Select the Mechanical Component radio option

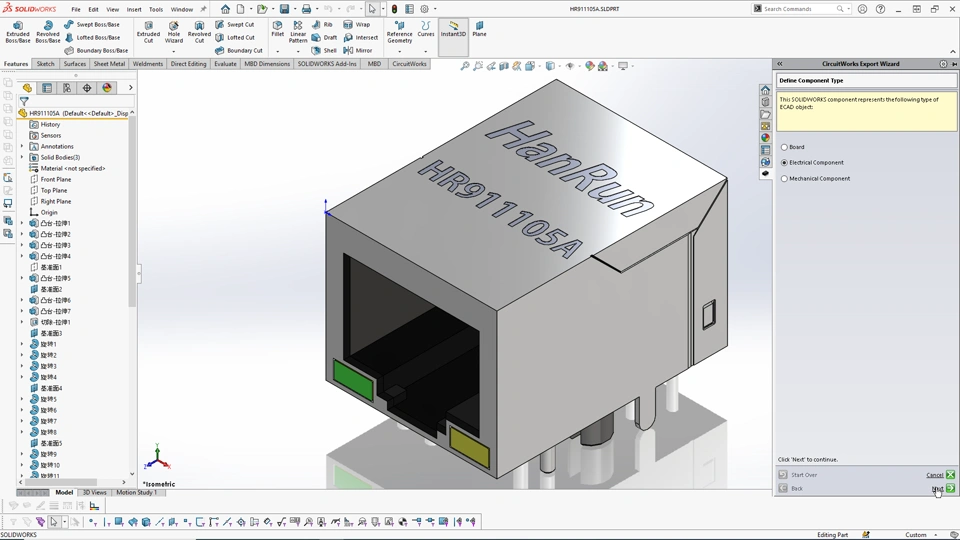pyautogui.click(x=784, y=179)
